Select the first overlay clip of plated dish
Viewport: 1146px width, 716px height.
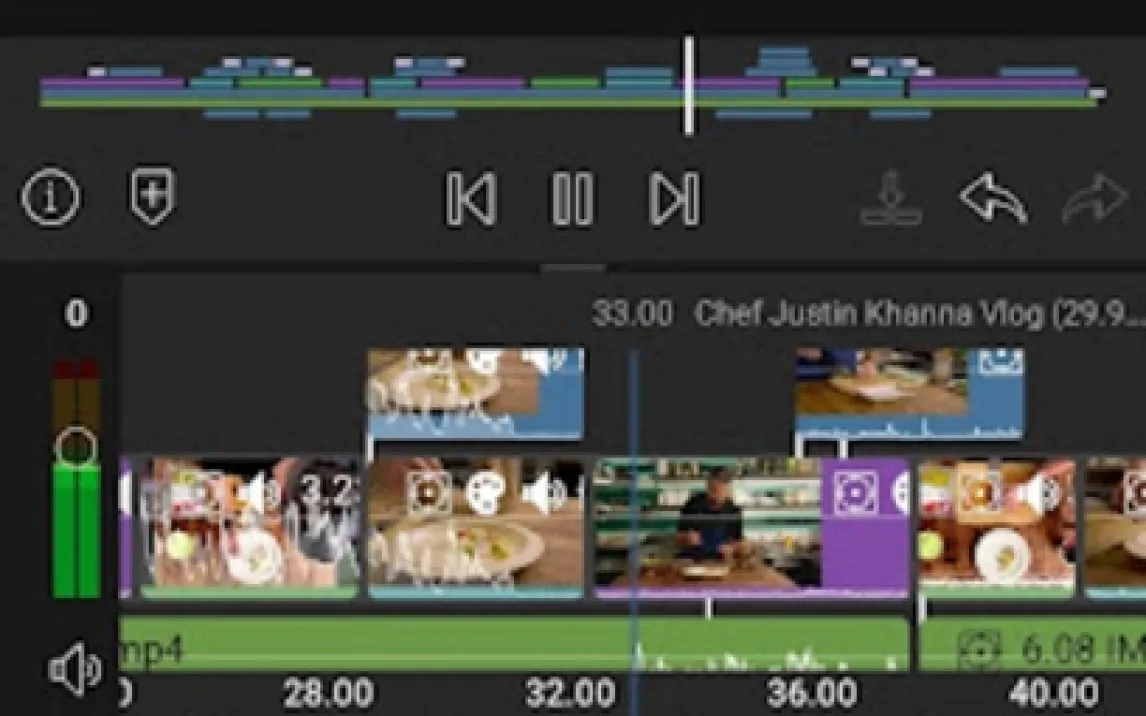point(475,393)
